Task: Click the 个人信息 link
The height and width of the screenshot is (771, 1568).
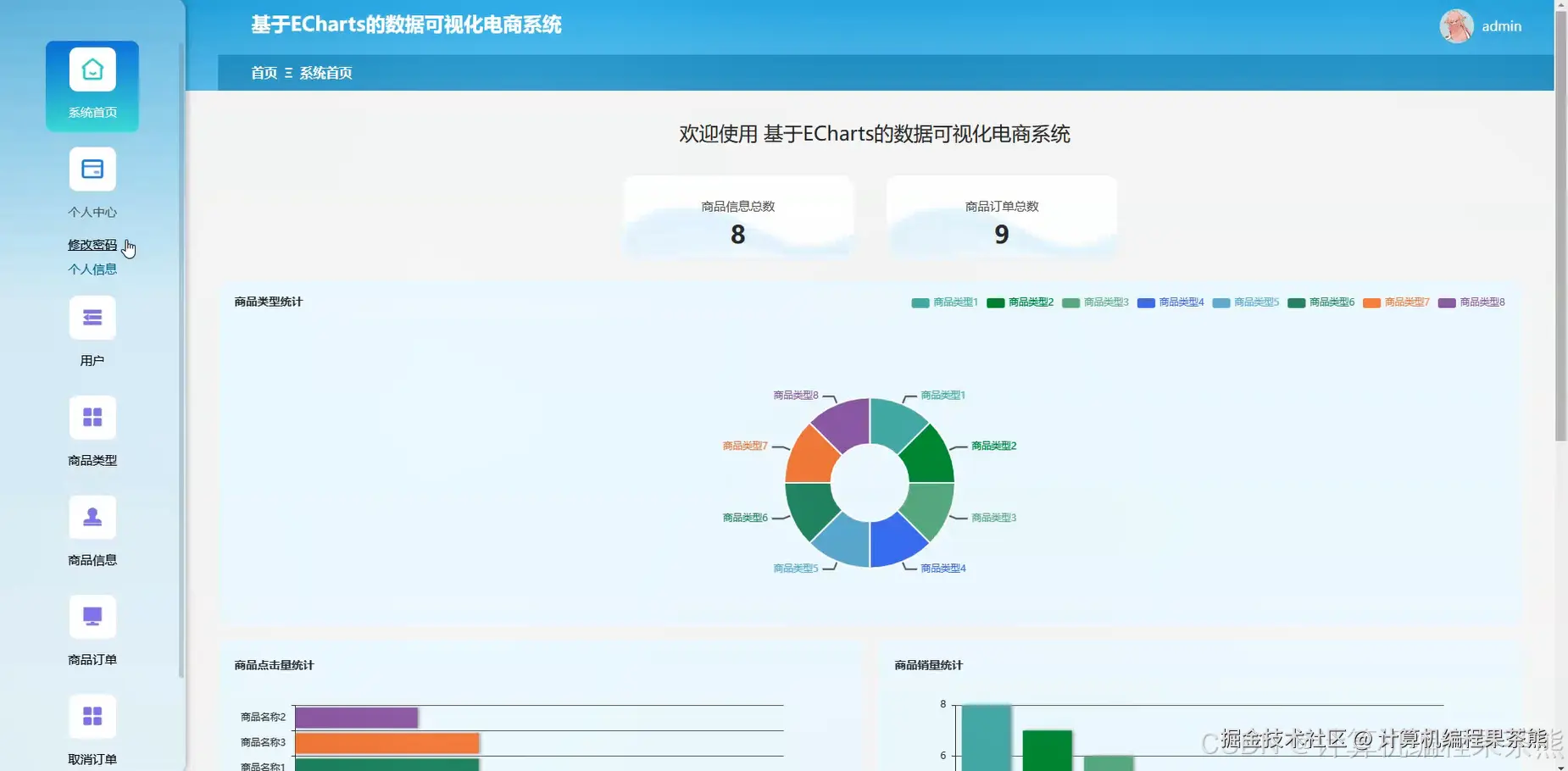Action: (93, 269)
